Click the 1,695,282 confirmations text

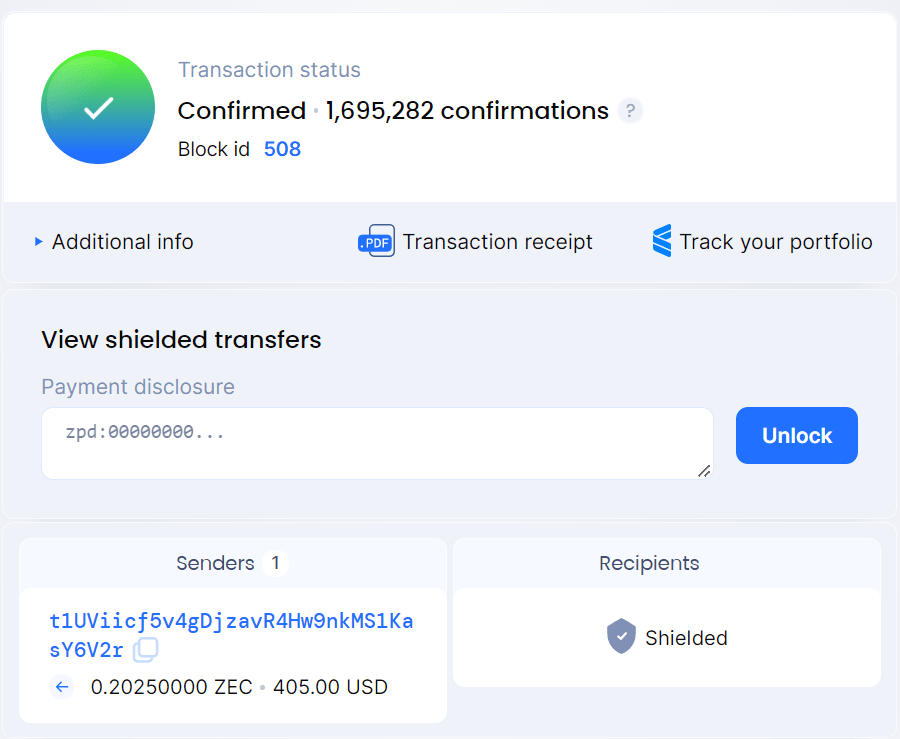pos(467,111)
